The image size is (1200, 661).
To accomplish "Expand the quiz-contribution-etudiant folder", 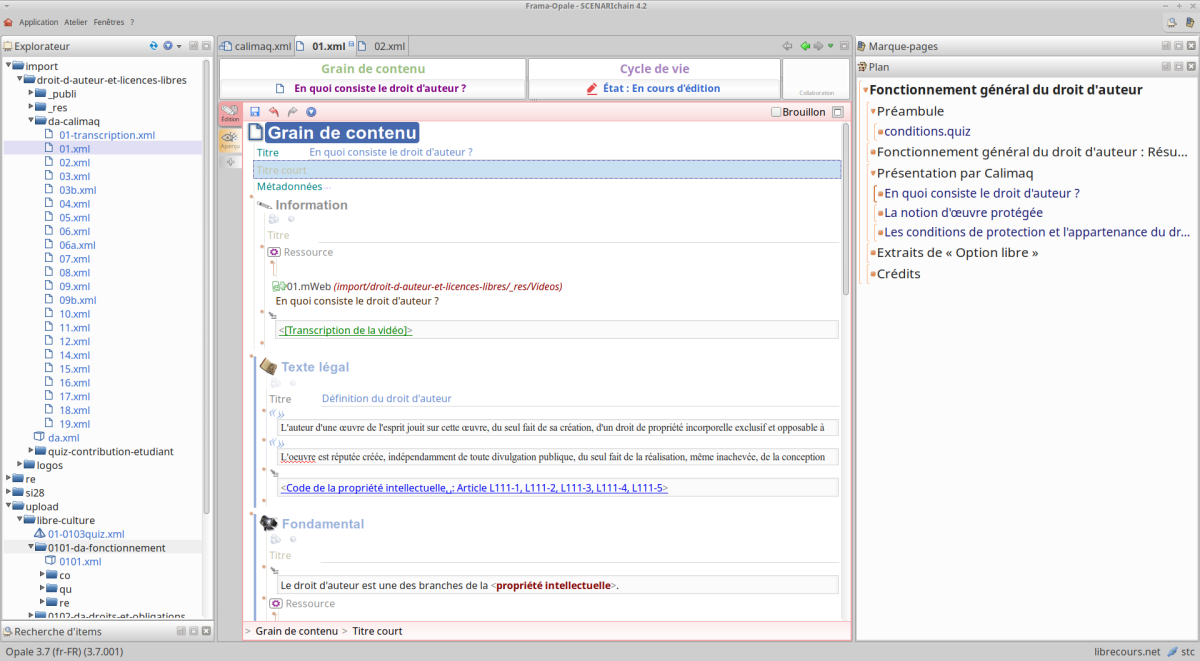I will pos(31,451).
